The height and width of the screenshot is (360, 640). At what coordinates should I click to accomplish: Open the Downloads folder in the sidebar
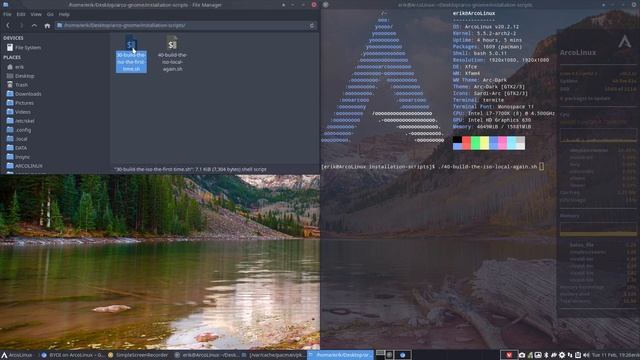[24, 94]
